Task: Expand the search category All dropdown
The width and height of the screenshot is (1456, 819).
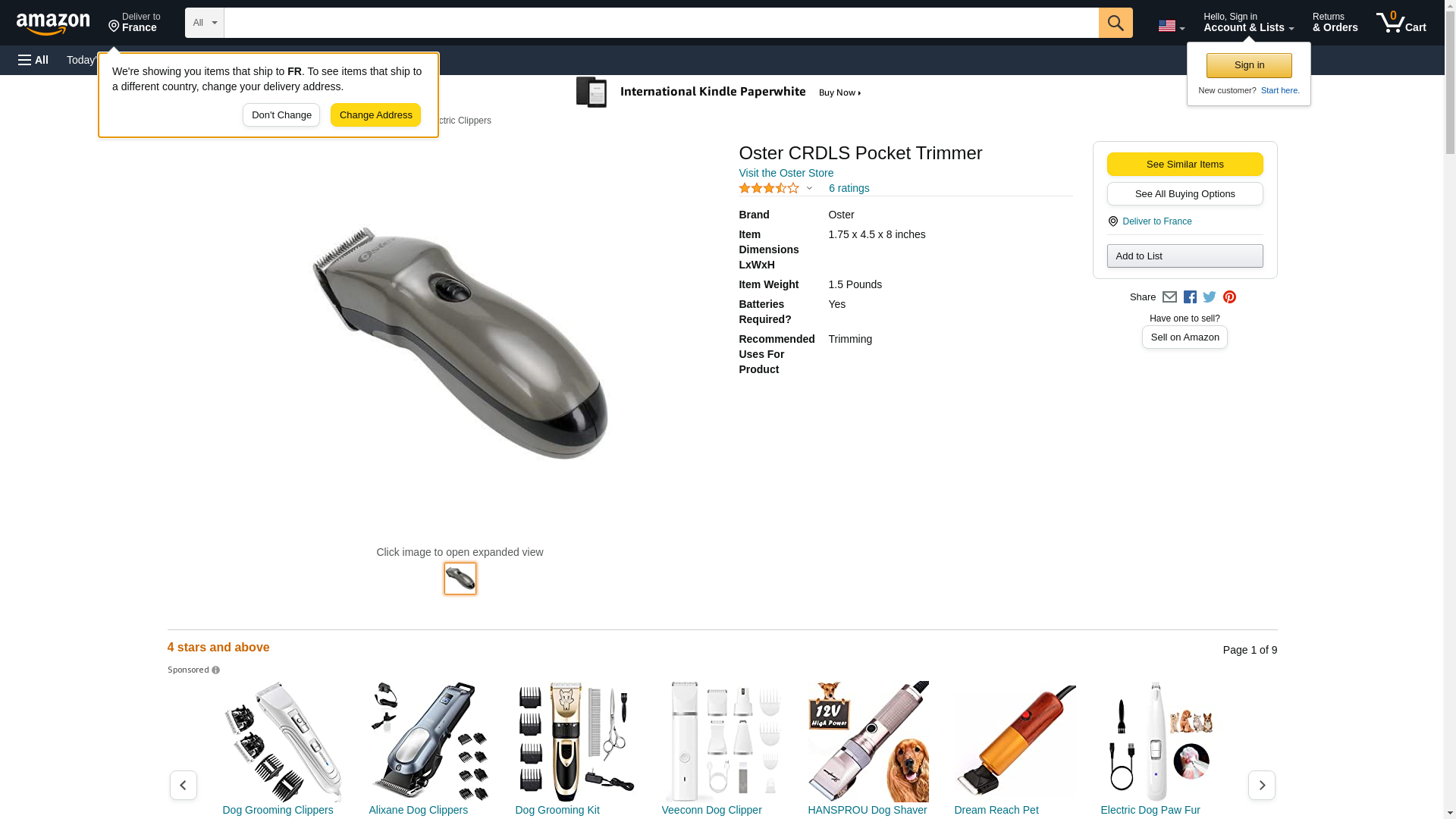Action: pos(205,23)
